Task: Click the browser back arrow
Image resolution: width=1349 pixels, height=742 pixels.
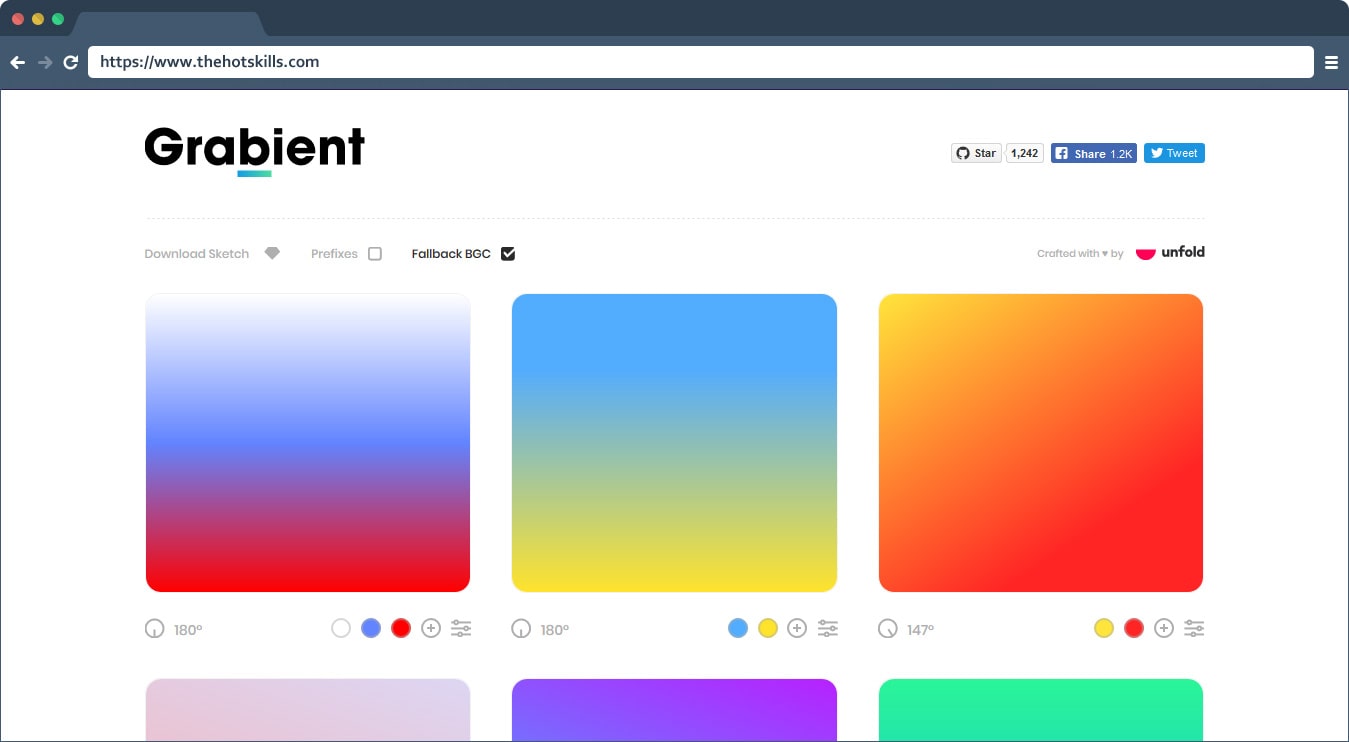Action: (x=18, y=62)
